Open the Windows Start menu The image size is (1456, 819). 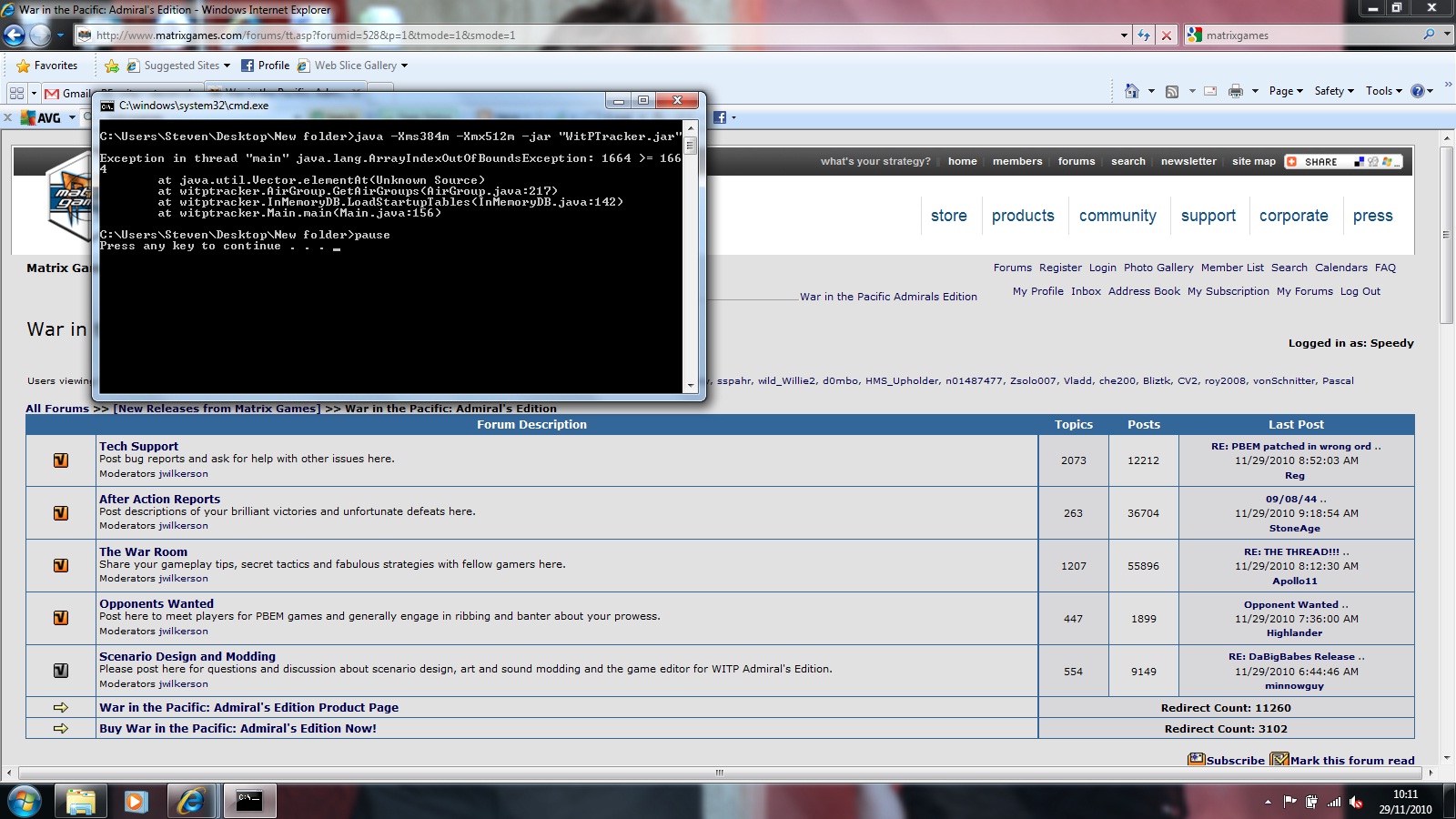(x=24, y=802)
